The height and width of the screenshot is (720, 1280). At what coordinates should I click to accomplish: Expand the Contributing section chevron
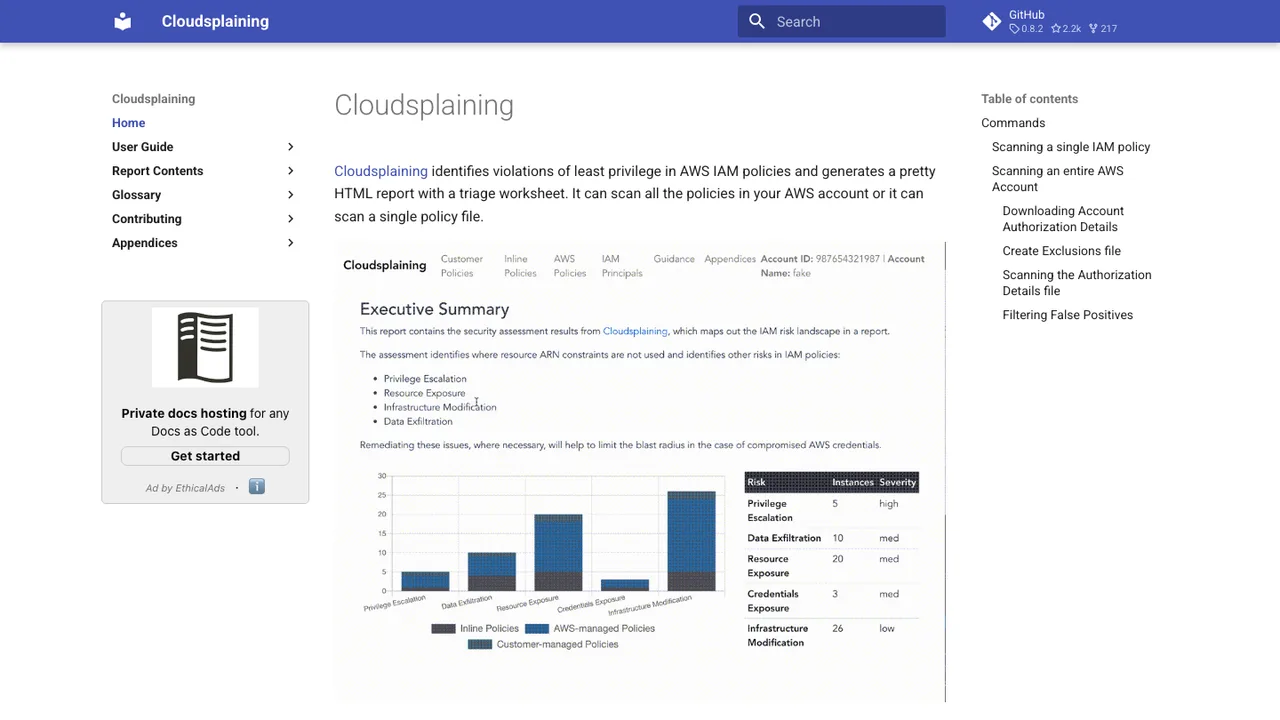click(x=291, y=219)
